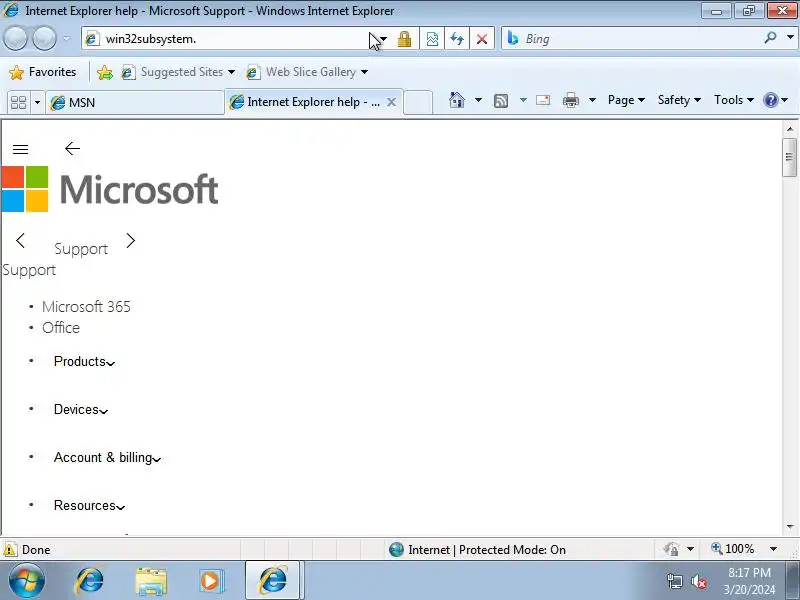Click the Internet Protected Mode zone

(477, 549)
